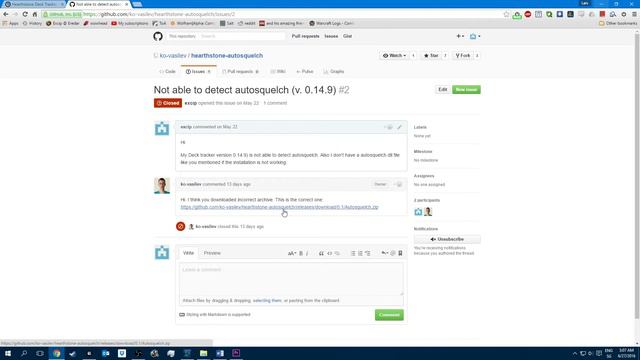The image size is (640, 360).
Task: Click the red closed event icon
Action: [180, 226]
